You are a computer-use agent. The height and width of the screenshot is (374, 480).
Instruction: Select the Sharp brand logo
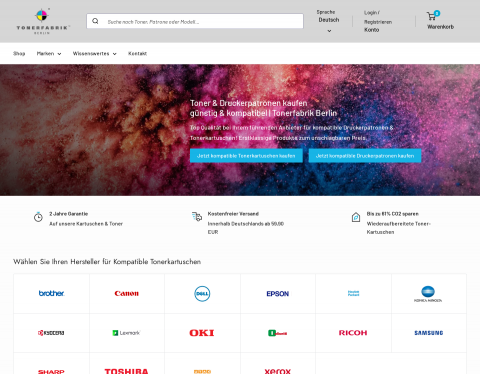coord(51,371)
